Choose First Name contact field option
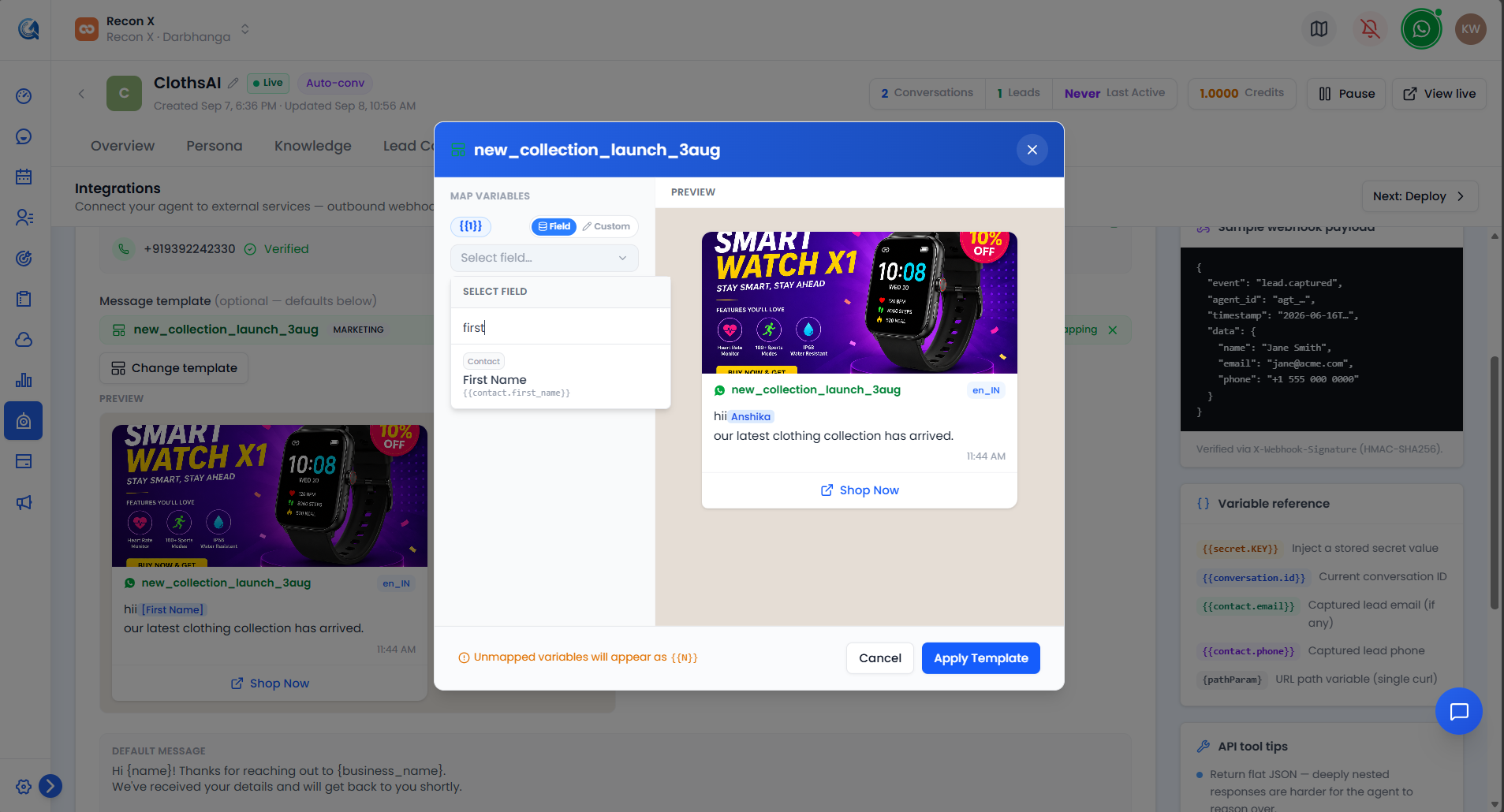Viewport: 1504px width, 812px height. click(561, 377)
